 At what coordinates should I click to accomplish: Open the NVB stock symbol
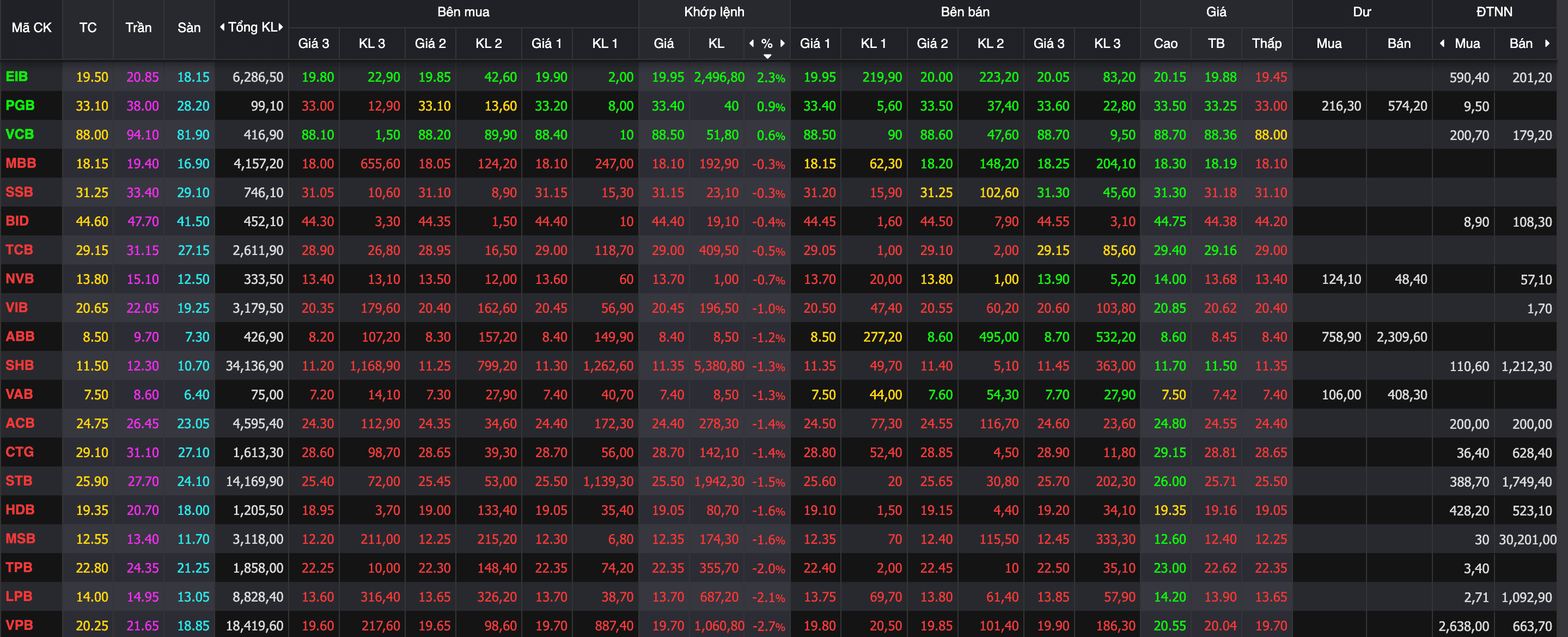[20, 279]
